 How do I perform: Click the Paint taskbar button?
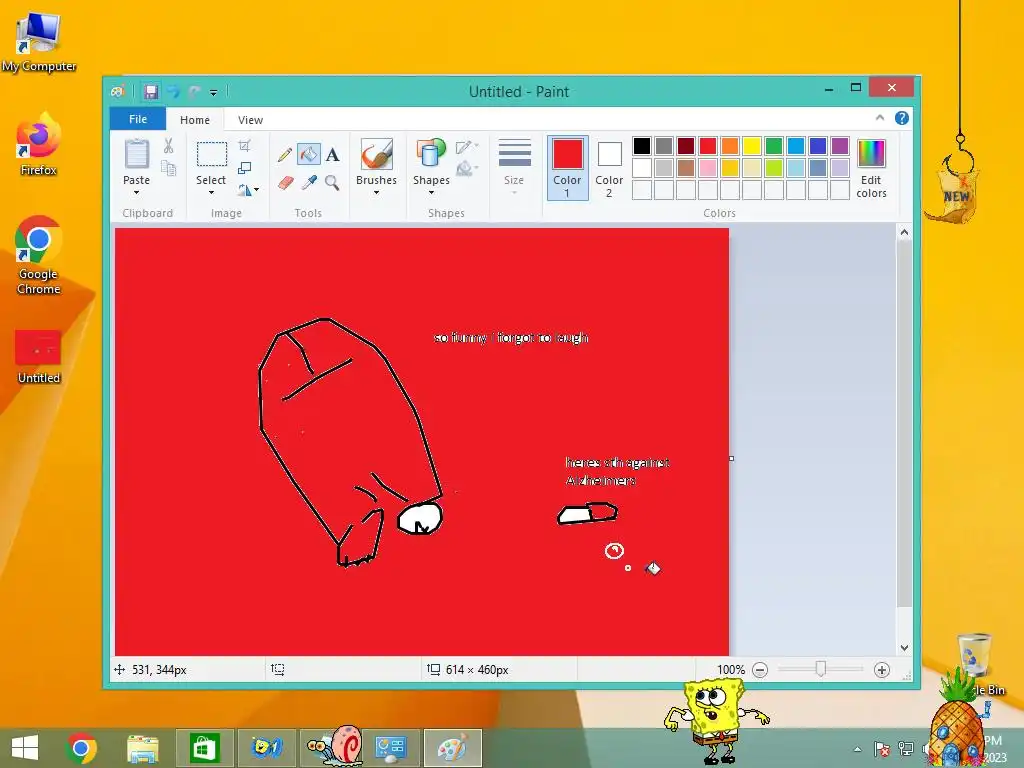pyautogui.click(x=453, y=748)
